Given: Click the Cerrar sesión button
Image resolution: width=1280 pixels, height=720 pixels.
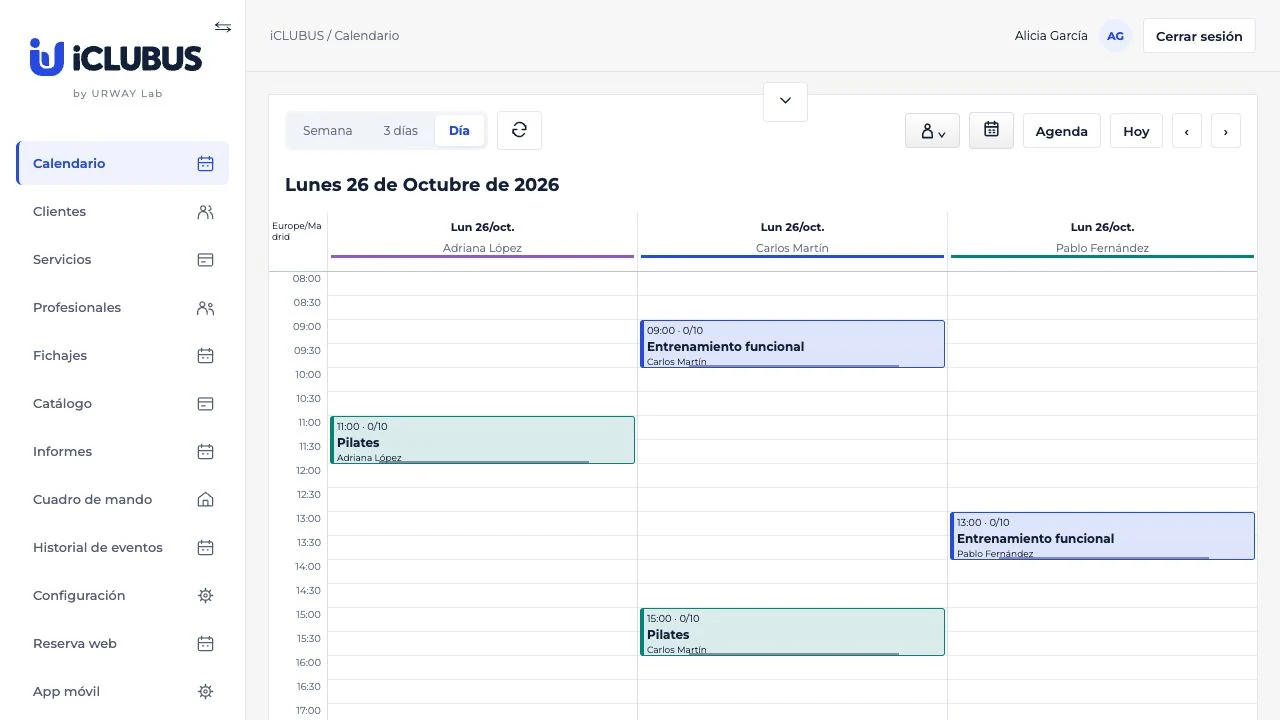Looking at the screenshot, I should click(1199, 36).
